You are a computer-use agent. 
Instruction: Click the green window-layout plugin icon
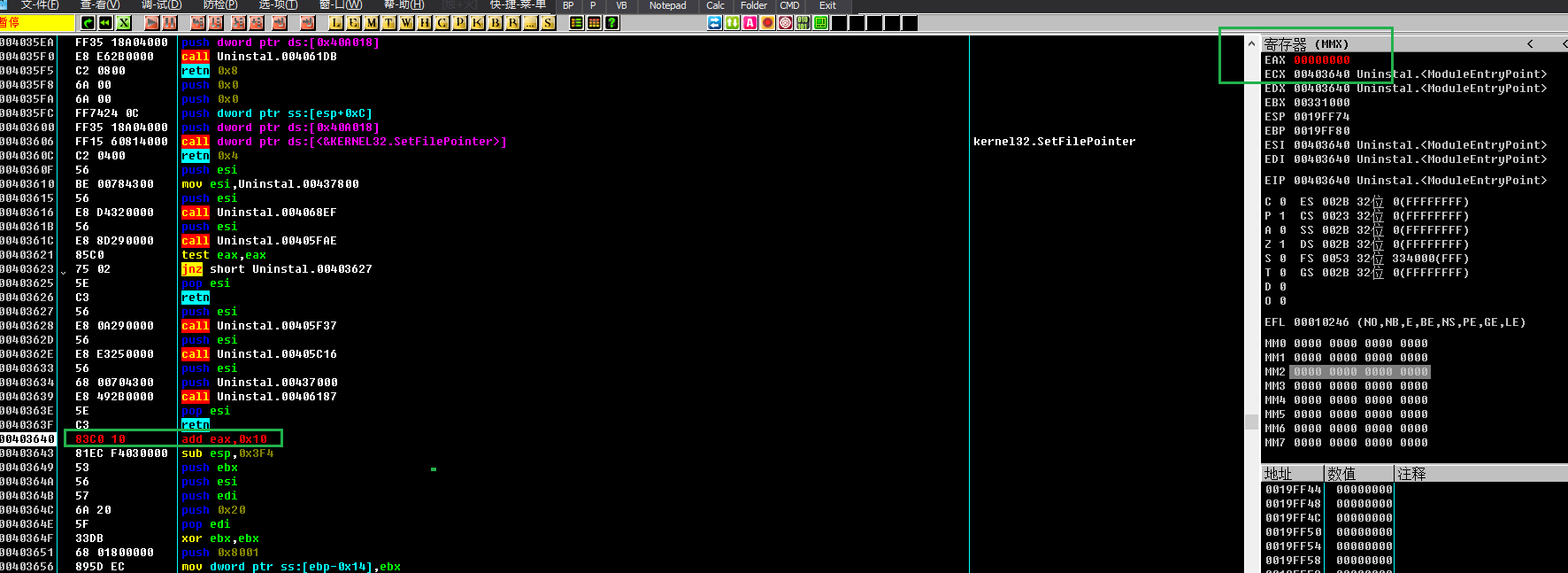tap(821, 23)
